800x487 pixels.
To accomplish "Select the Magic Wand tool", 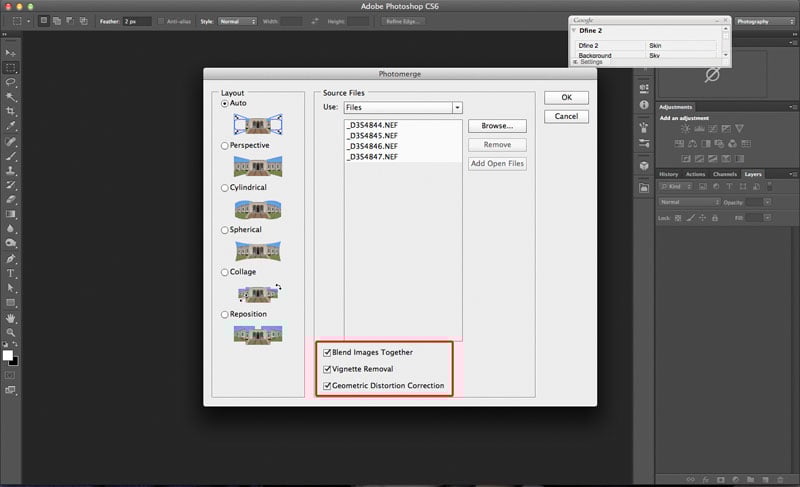I will point(10,97).
